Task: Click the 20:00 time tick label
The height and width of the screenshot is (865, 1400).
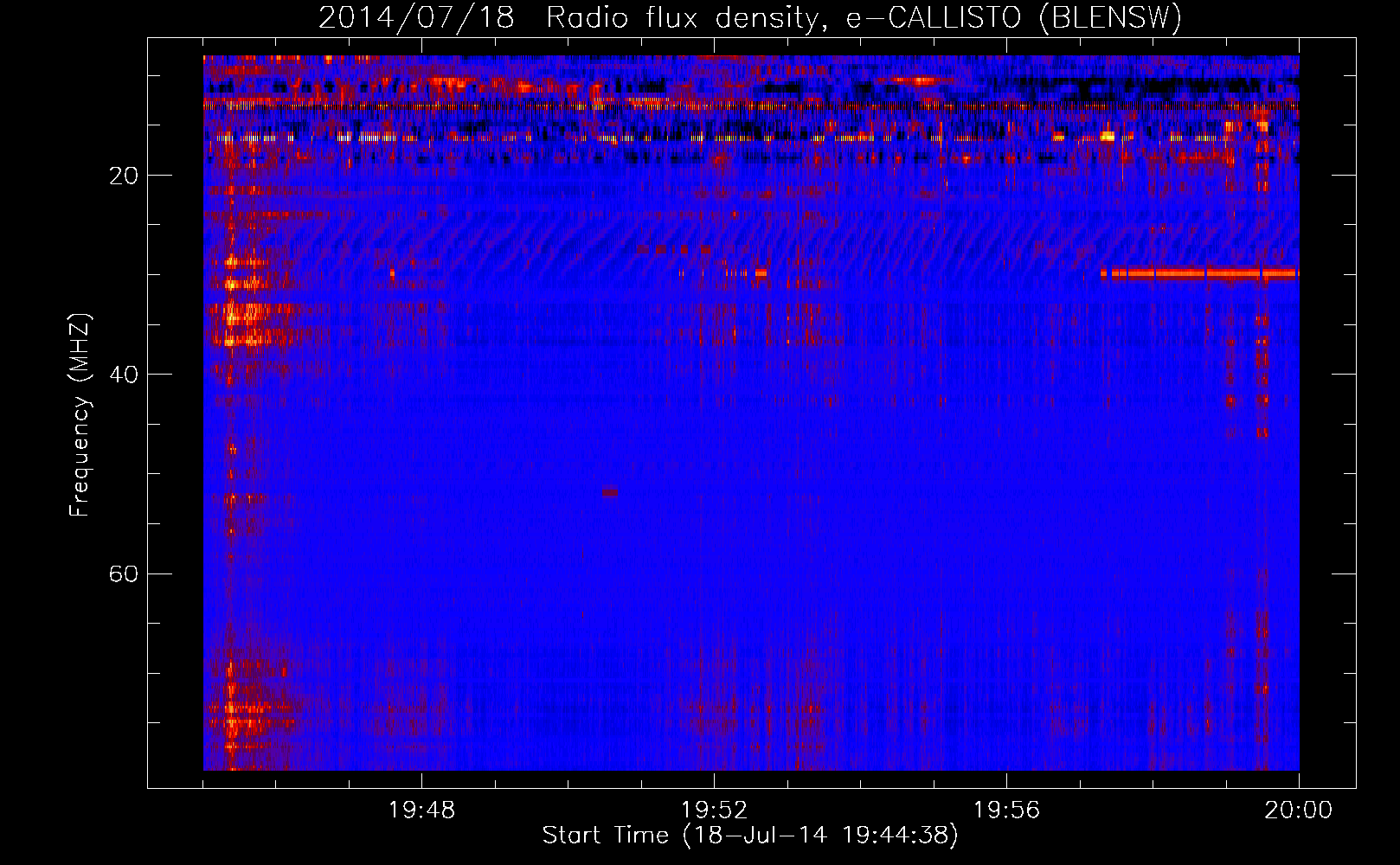Action: click(1298, 811)
